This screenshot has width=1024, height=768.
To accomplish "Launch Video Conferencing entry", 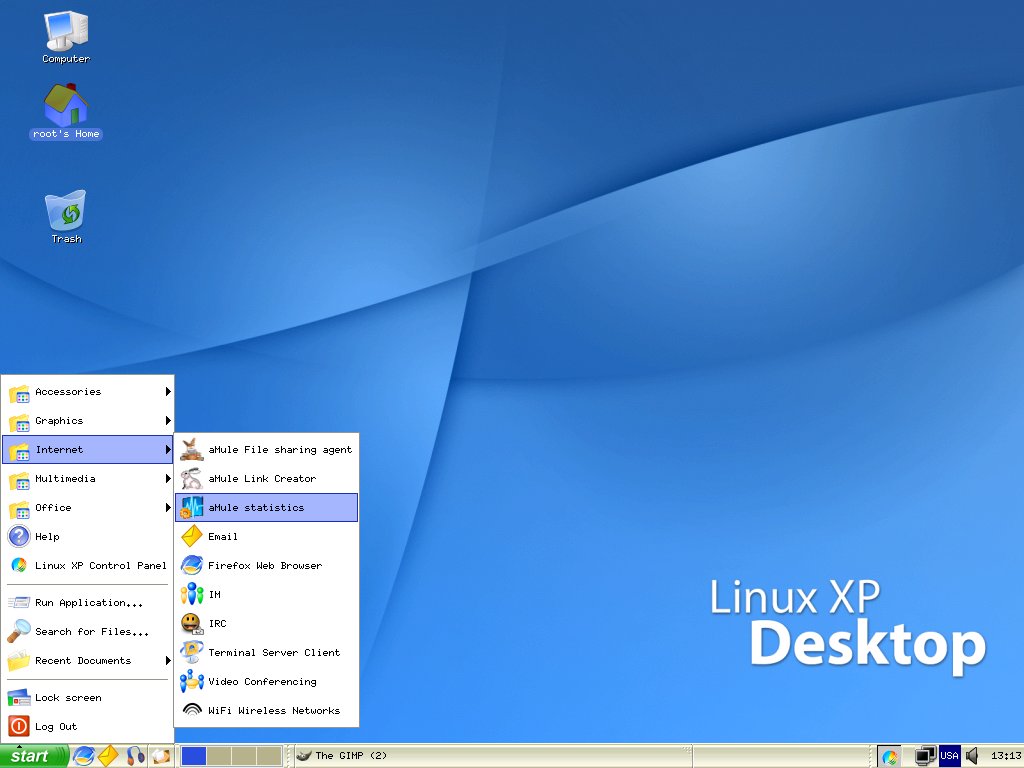I will (266, 681).
